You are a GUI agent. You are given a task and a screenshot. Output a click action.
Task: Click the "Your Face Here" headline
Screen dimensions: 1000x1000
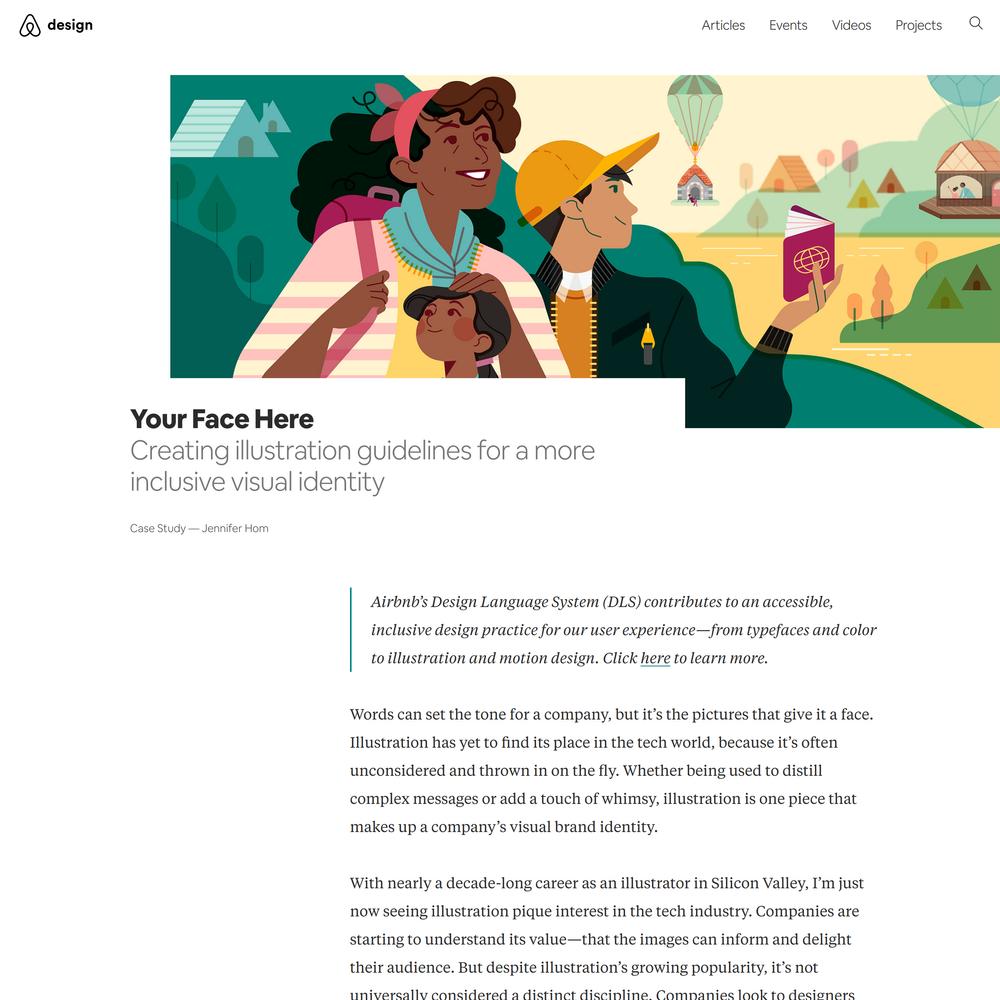click(x=222, y=419)
